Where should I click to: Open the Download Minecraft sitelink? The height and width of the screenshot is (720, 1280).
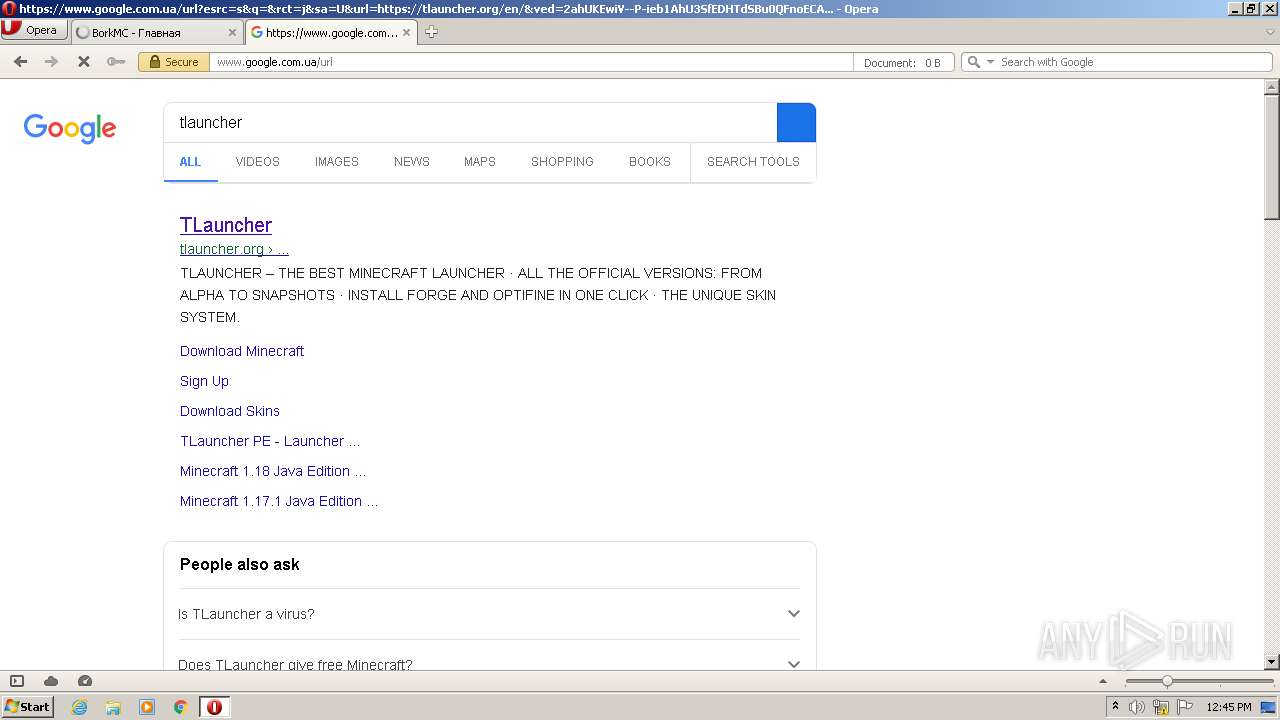[x=242, y=351]
